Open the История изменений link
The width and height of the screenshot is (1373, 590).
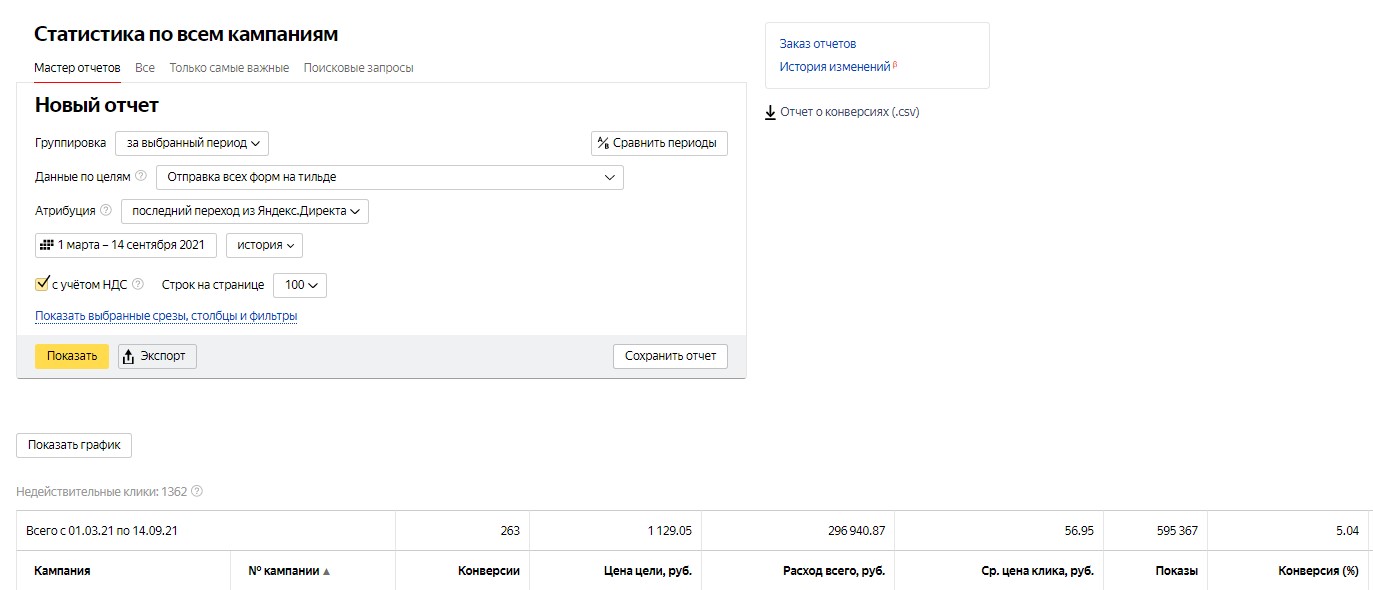point(835,67)
